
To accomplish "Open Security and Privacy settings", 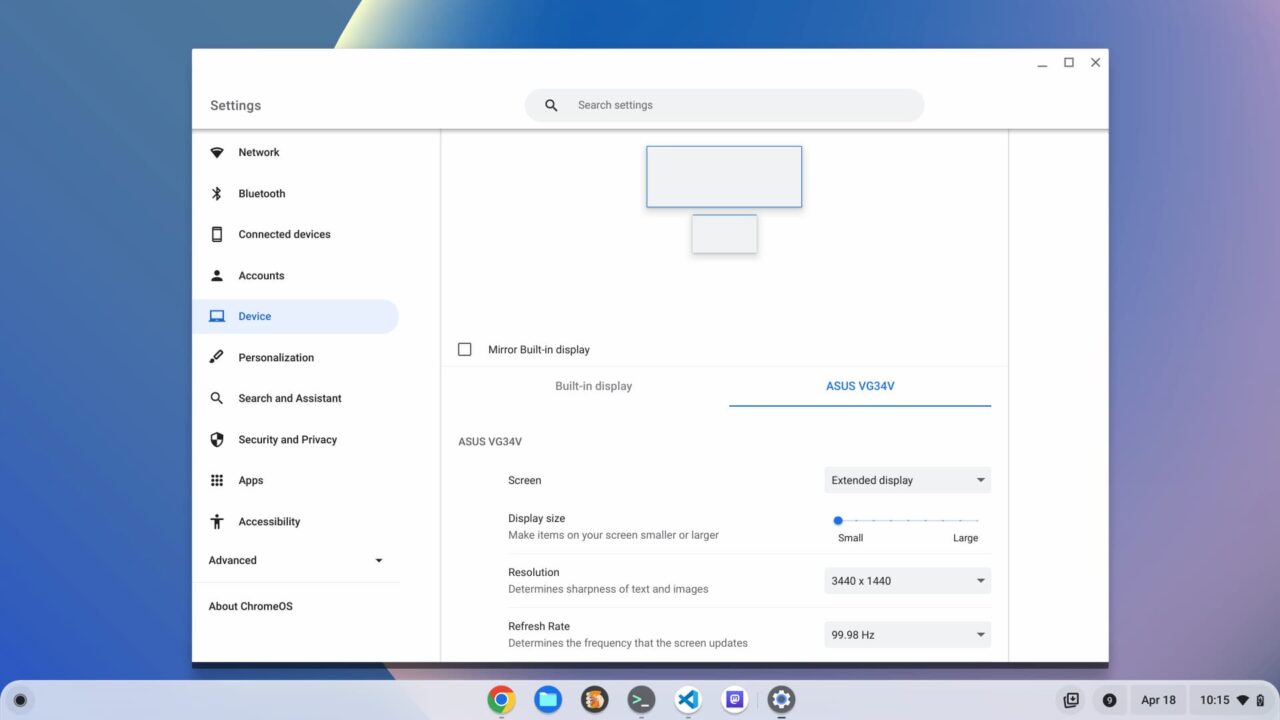I will (x=296, y=439).
